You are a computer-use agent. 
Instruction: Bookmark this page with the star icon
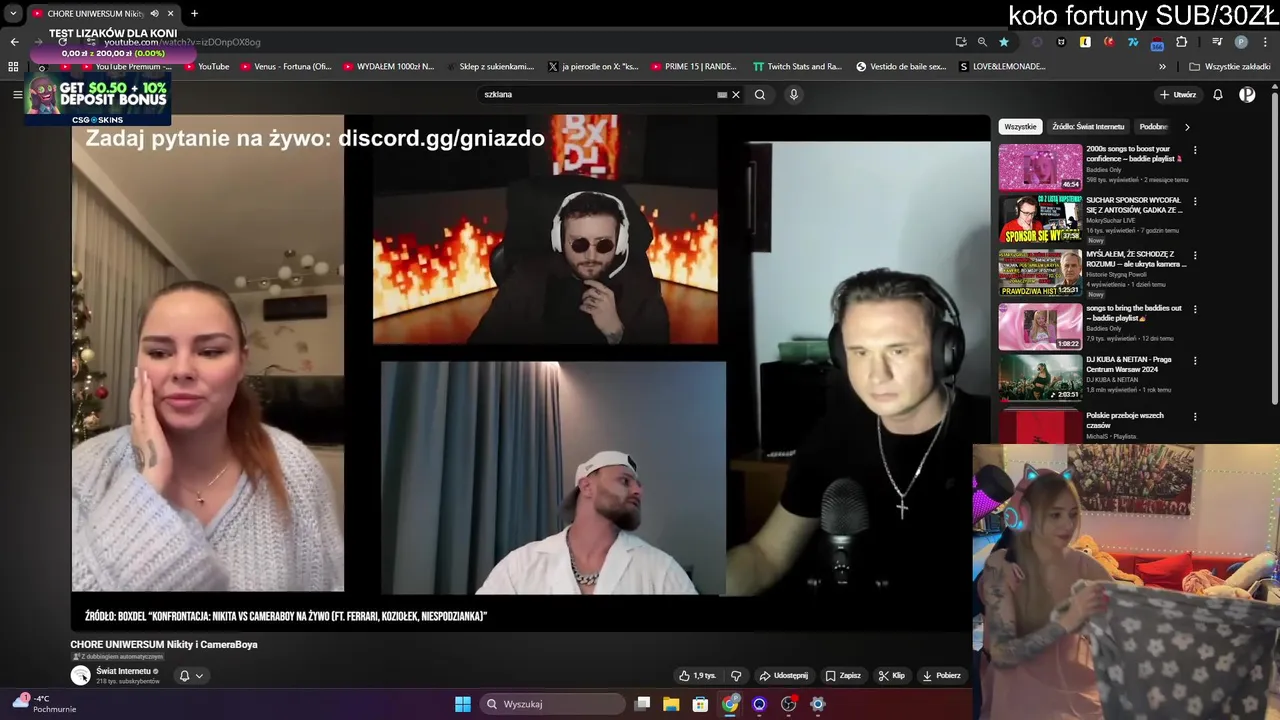1004,42
